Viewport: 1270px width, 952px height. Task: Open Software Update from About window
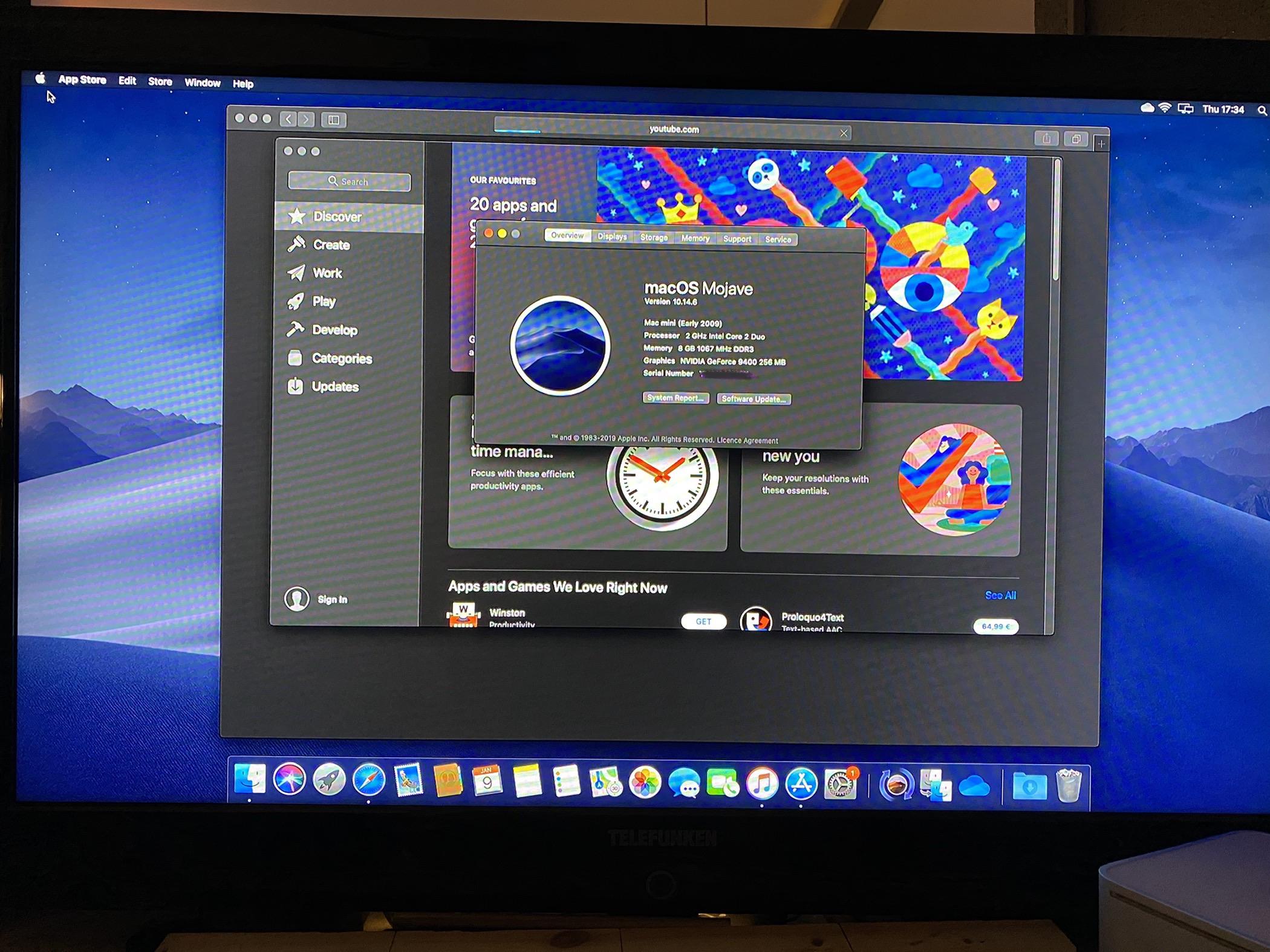754,399
